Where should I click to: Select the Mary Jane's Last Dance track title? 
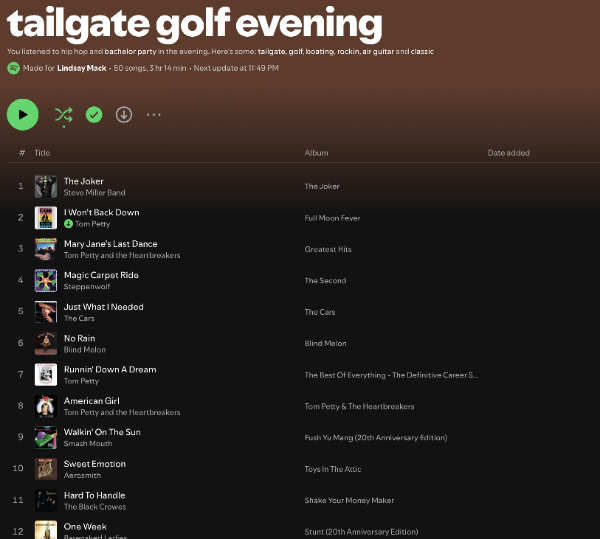pyautogui.click(x=111, y=244)
